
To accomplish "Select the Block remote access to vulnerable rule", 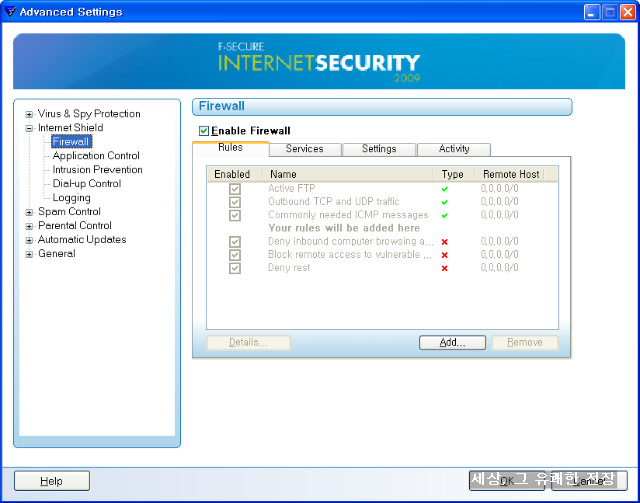I will 350,254.
